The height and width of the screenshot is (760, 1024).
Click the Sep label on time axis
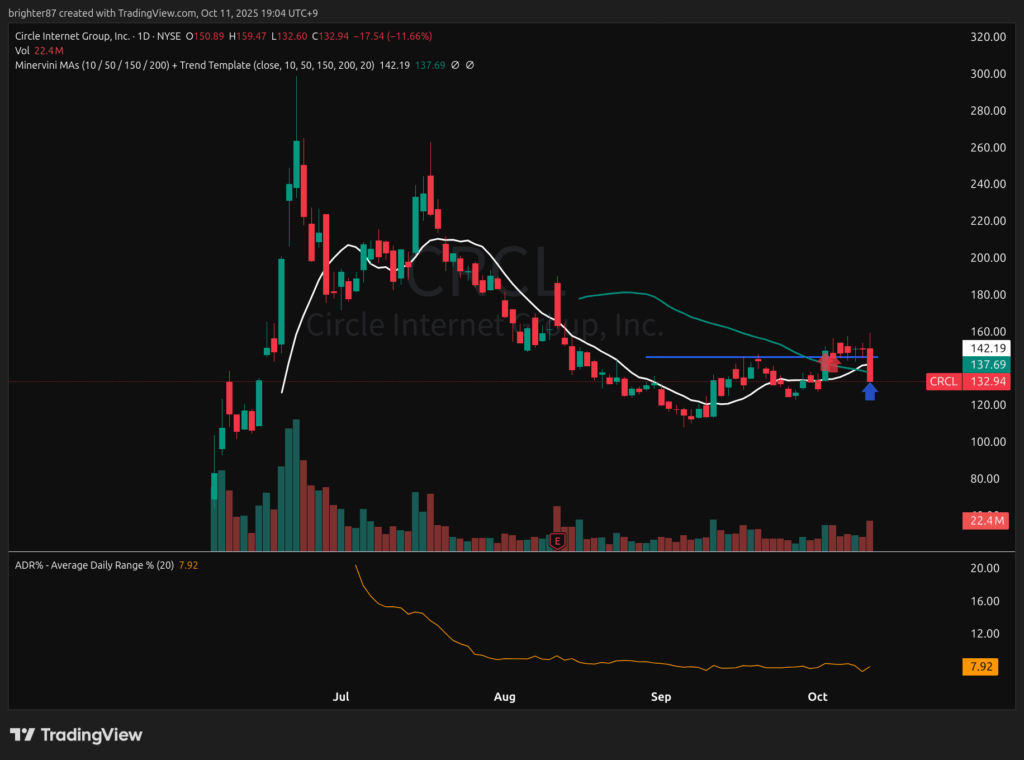click(659, 696)
